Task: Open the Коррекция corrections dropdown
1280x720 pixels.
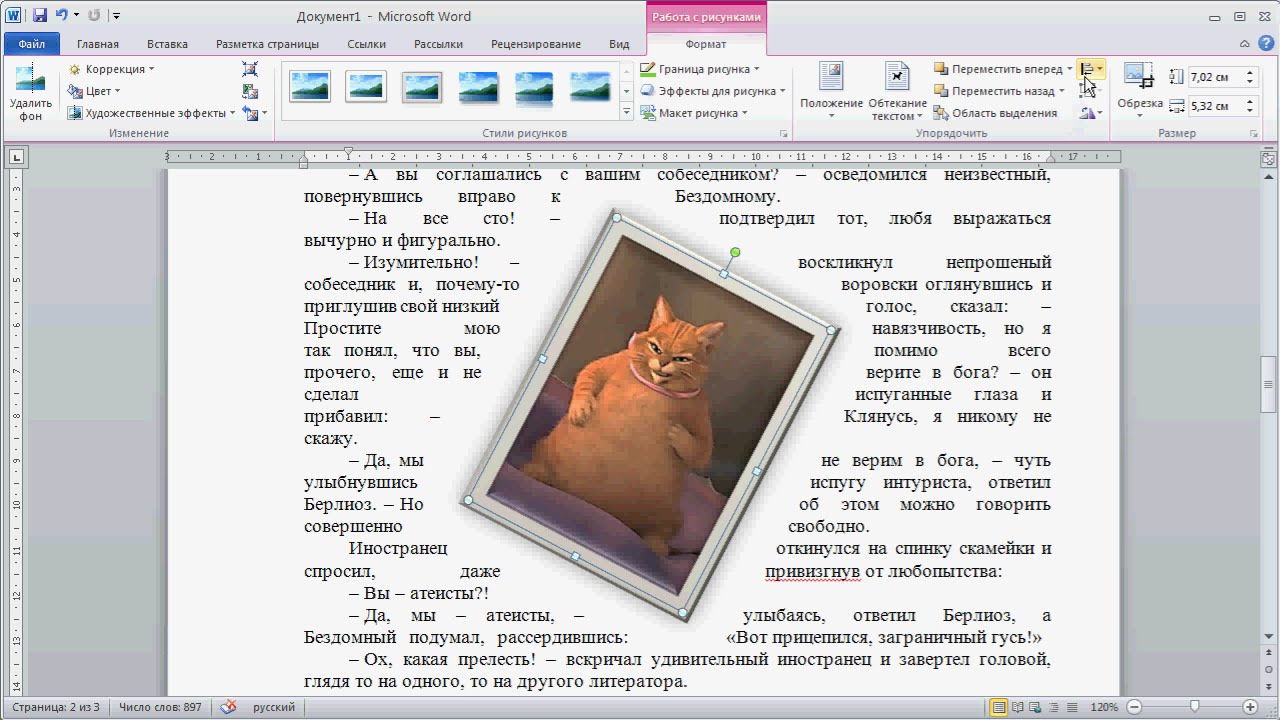Action: point(111,69)
